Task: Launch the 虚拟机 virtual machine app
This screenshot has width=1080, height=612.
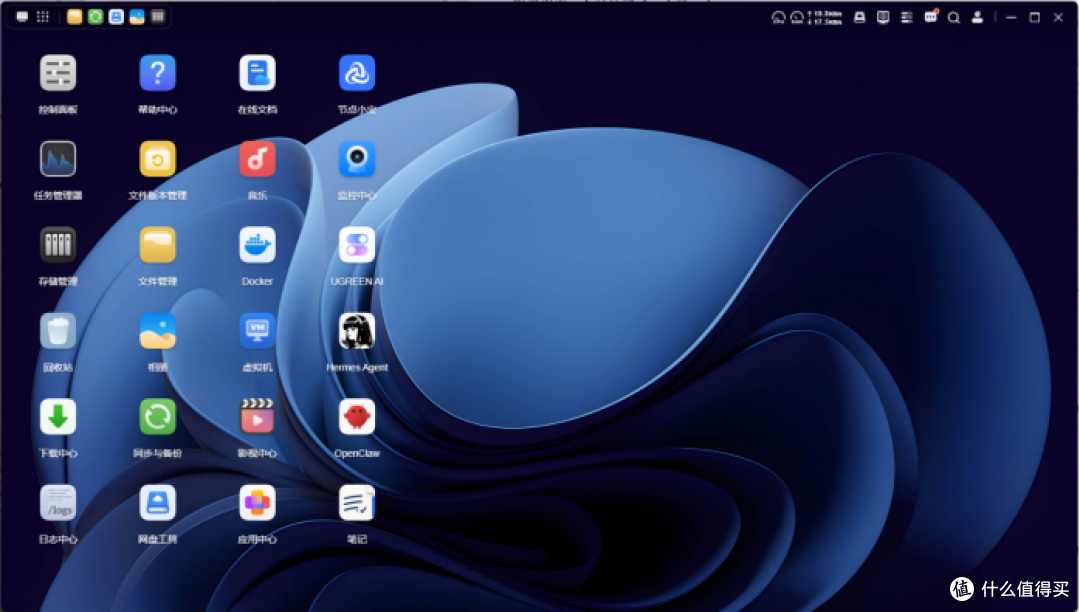Action: 258,331
